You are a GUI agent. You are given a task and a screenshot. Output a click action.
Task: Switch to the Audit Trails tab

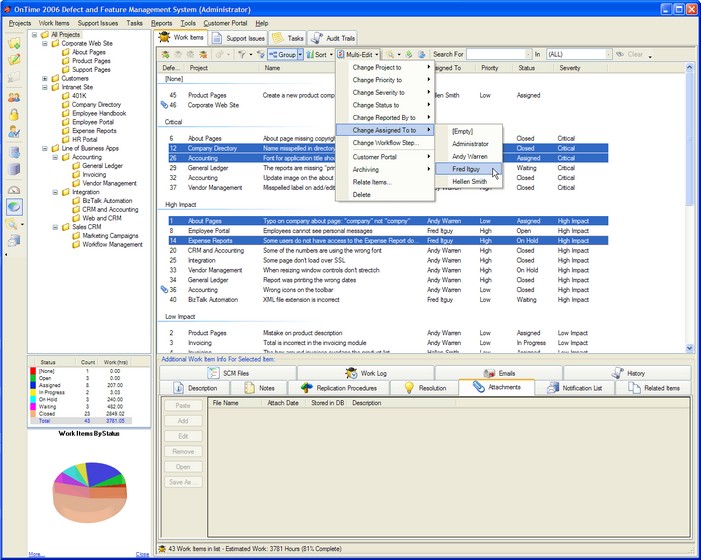[x=333, y=38]
